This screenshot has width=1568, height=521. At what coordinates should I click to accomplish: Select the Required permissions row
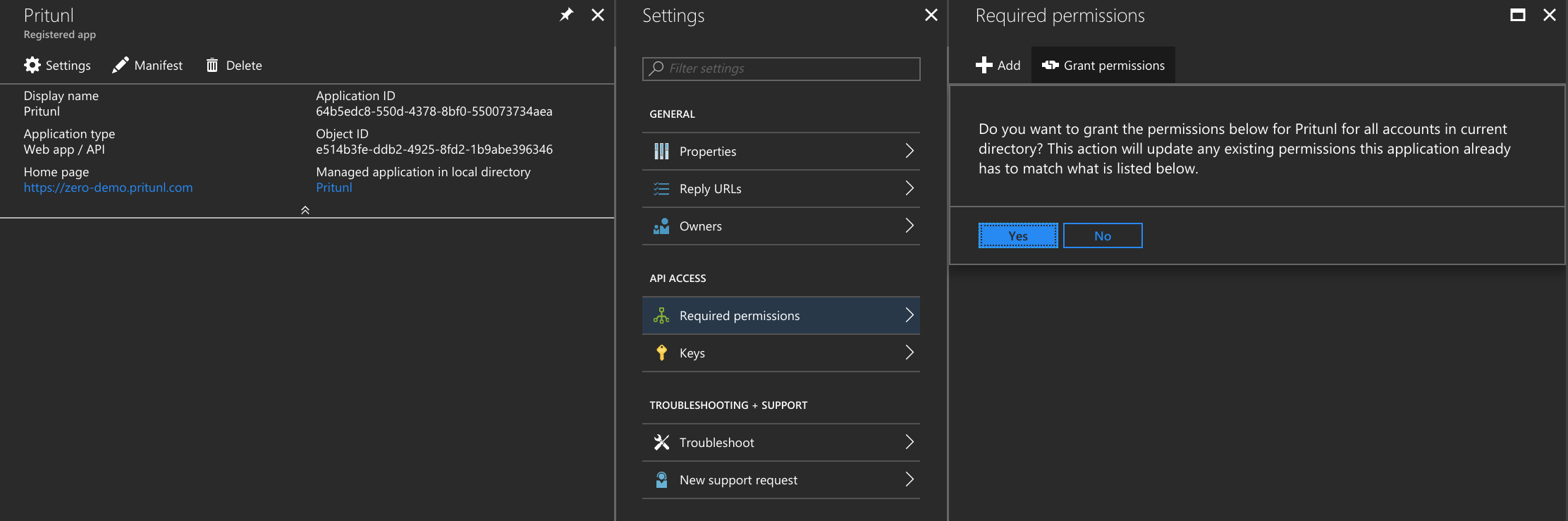click(x=781, y=315)
